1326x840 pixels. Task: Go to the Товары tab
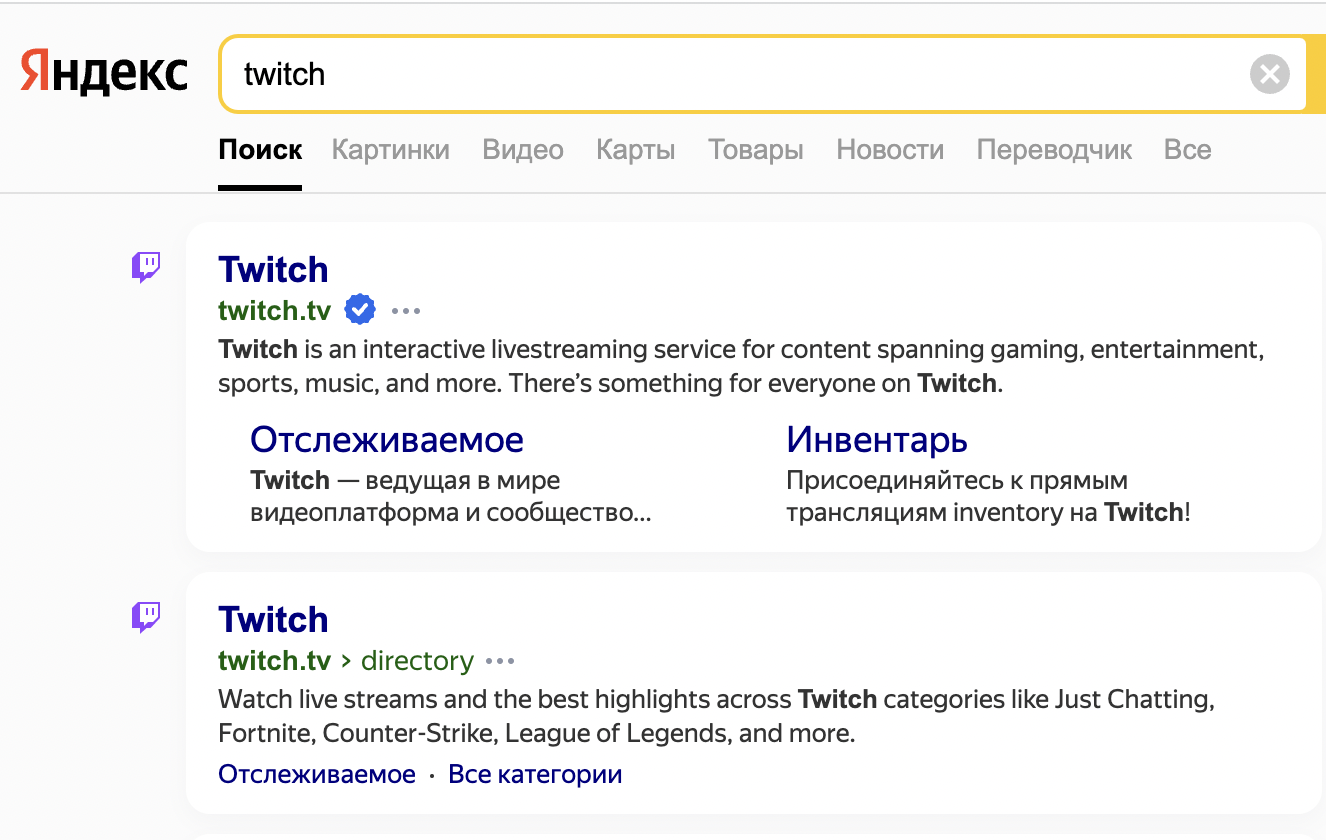click(x=756, y=150)
